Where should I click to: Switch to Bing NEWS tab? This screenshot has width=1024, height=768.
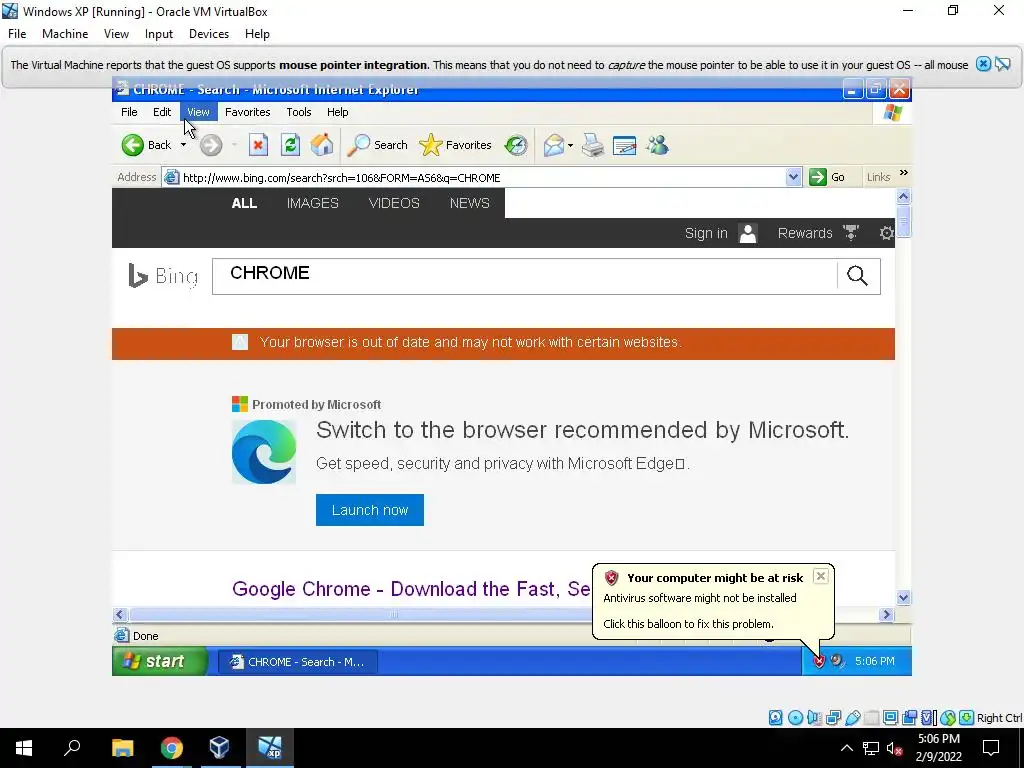pos(470,203)
